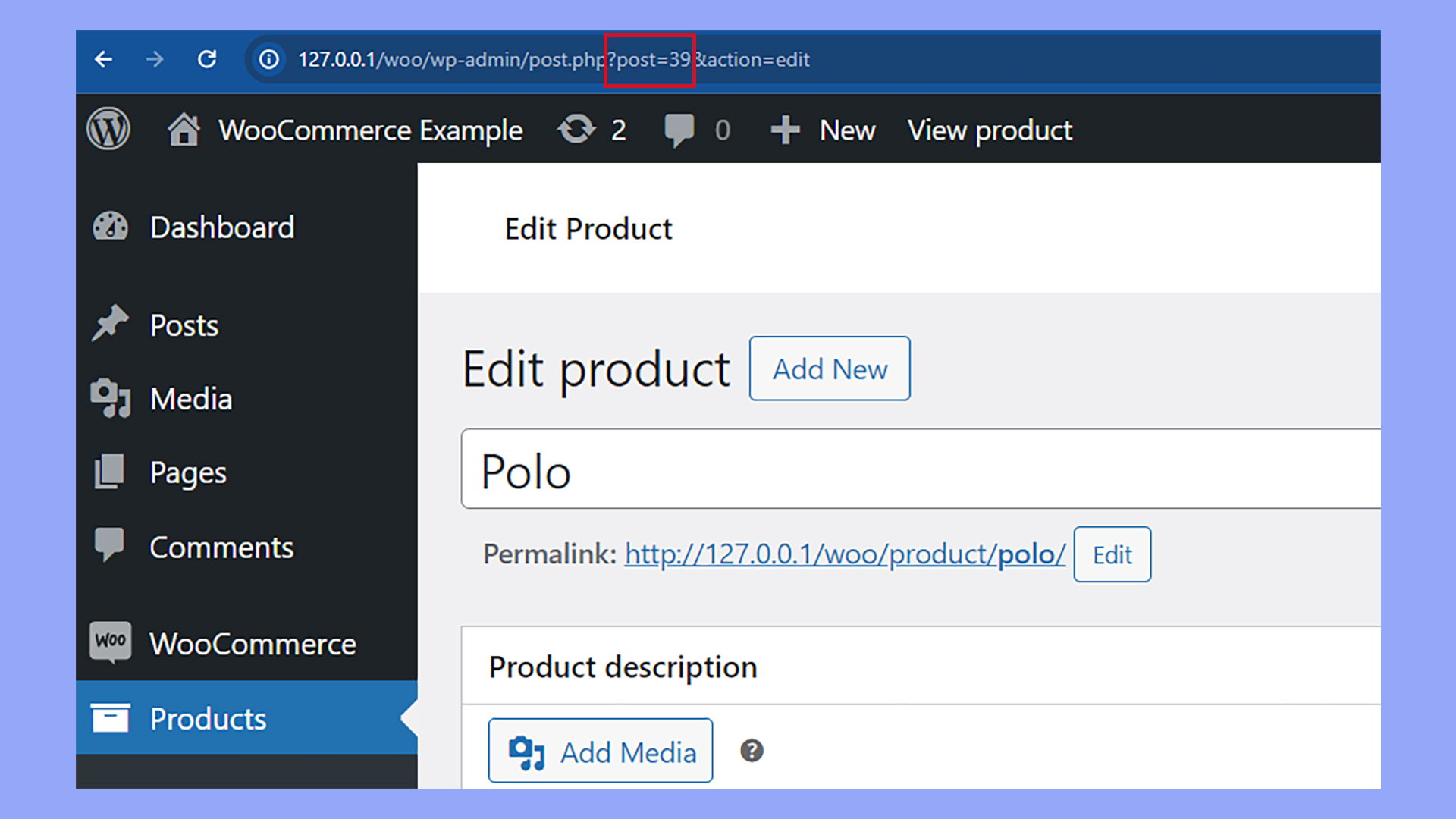Click the browser back arrow
This screenshot has height=819, width=1456.
click(103, 59)
